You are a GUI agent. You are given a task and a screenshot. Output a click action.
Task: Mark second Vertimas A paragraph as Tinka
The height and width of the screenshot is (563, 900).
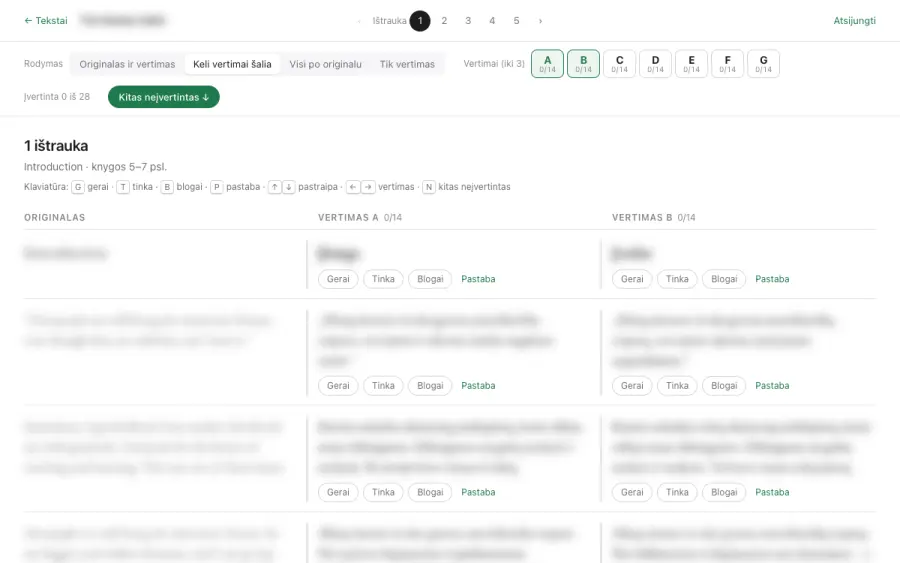pyautogui.click(x=383, y=386)
